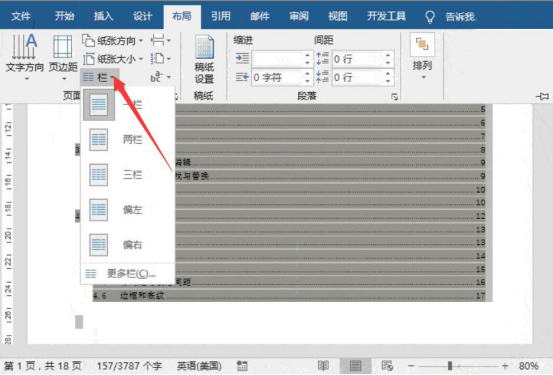Viewport: 553px width, 375px height.
Task: Choose the 两栏 two columns option
Action: pos(128,140)
